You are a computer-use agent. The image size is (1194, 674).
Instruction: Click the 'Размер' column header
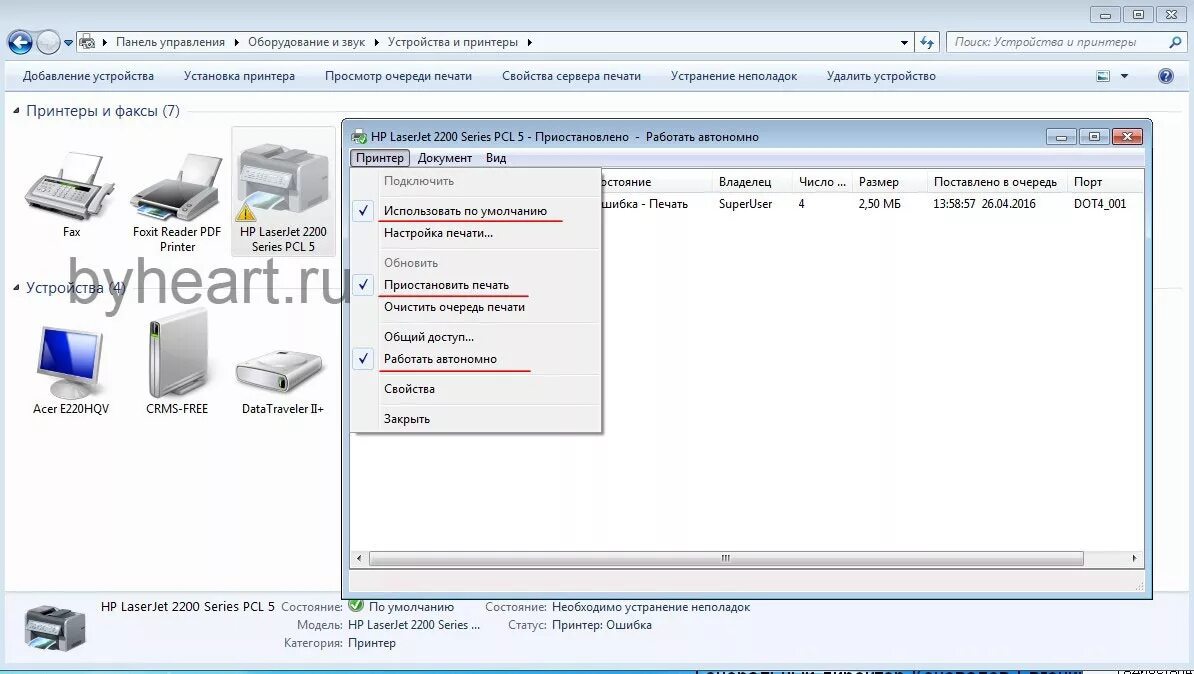889,182
